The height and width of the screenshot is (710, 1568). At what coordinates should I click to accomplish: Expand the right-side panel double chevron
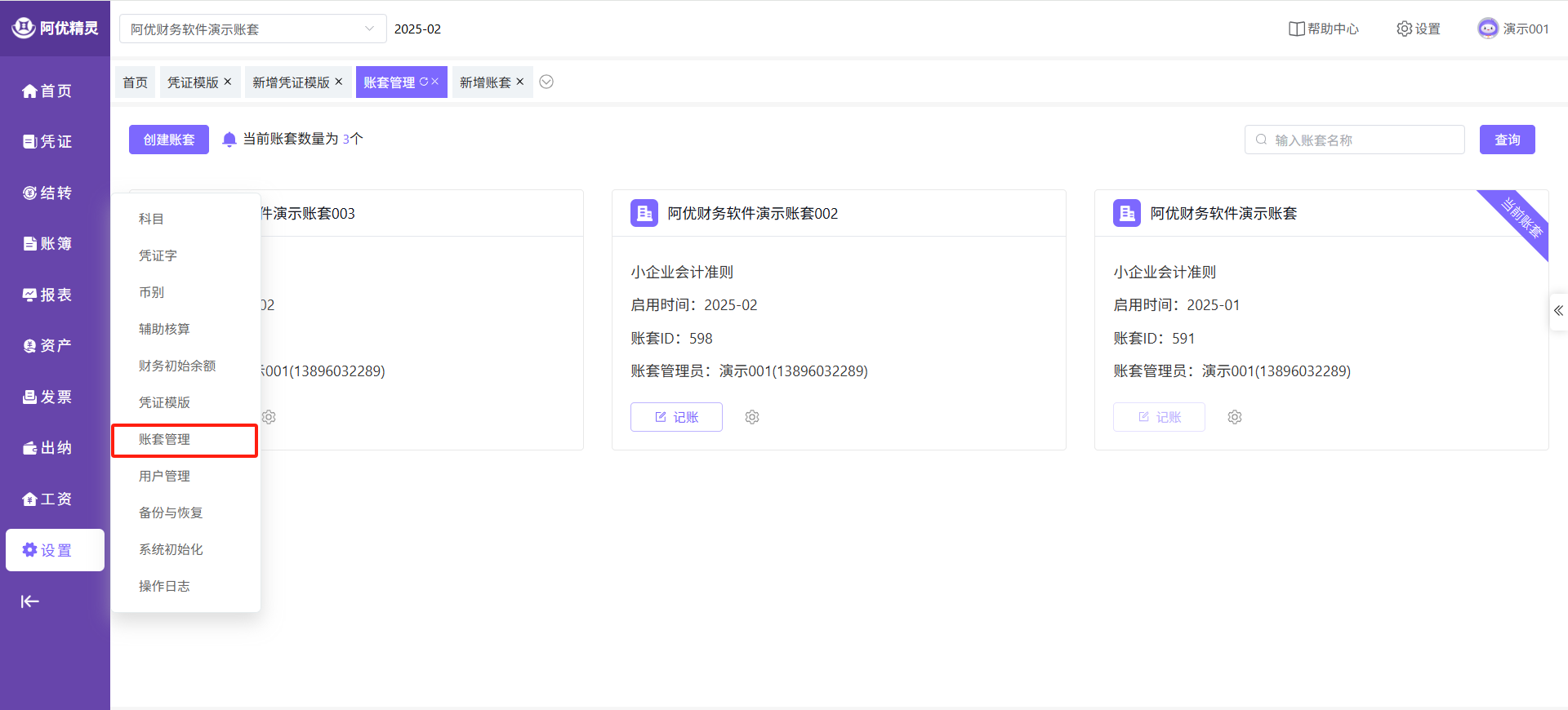tap(1558, 311)
